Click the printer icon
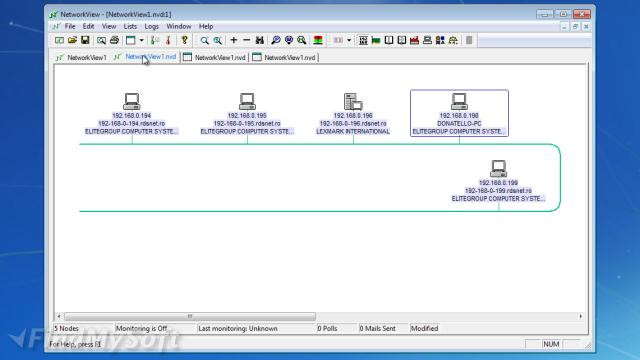 (114, 40)
